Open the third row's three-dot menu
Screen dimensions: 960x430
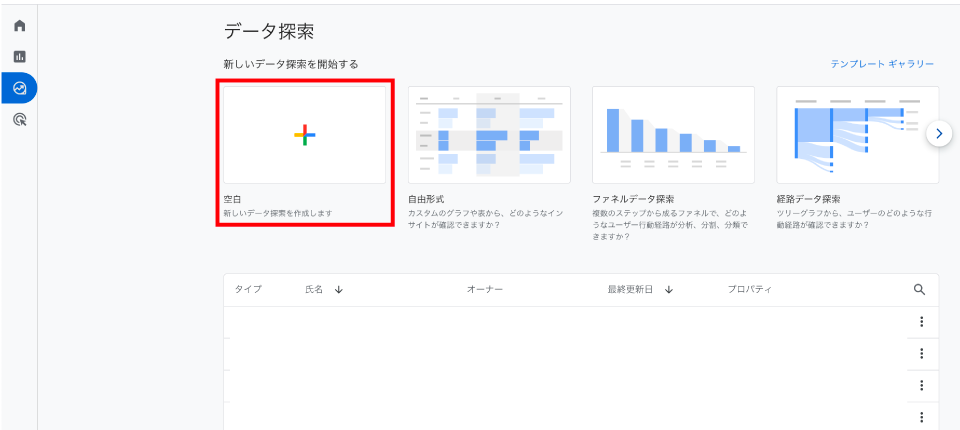[x=921, y=386]
